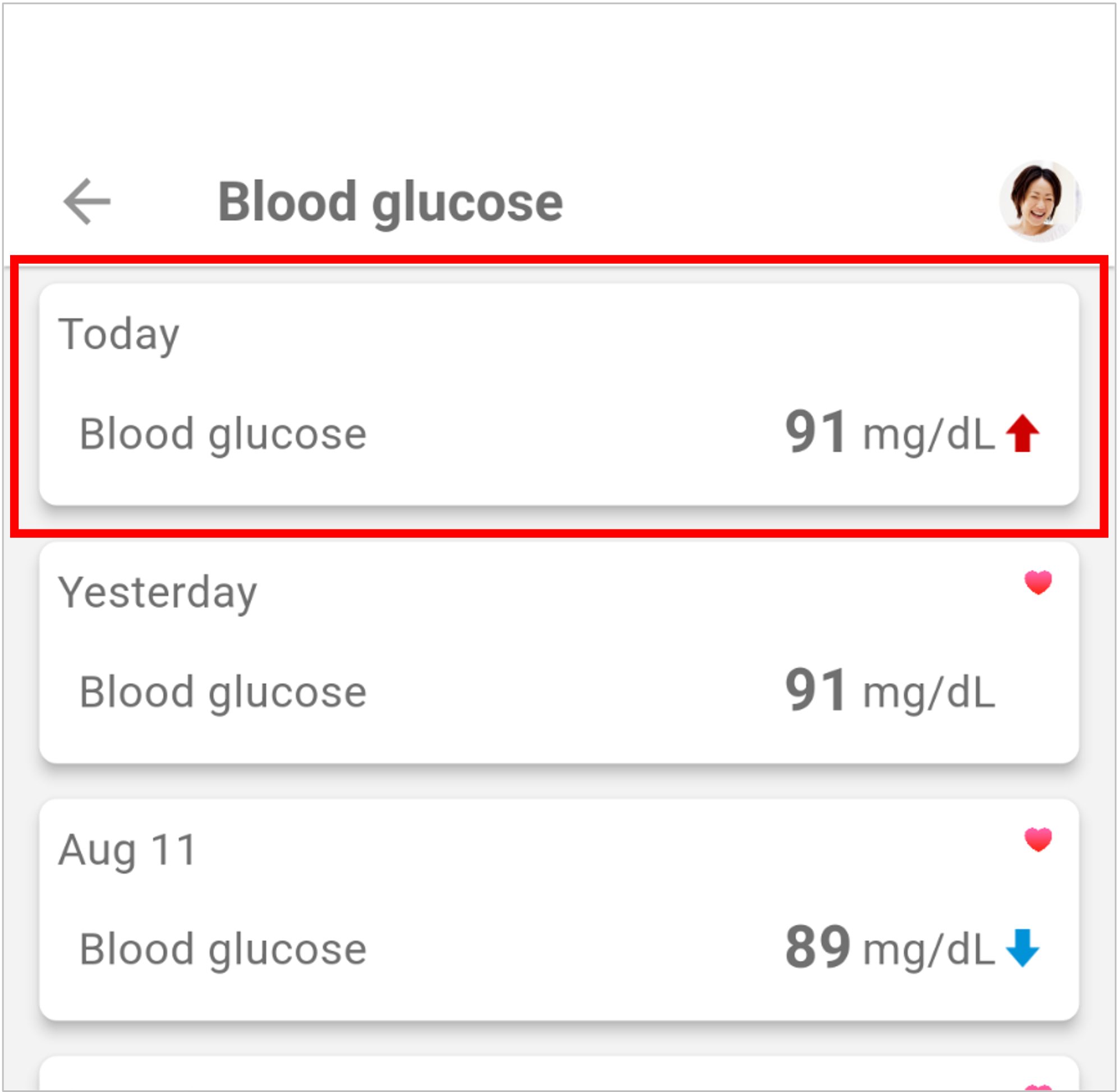Select the Yesterday date label
1118x1092 pixels.
[x=158, y=593]
